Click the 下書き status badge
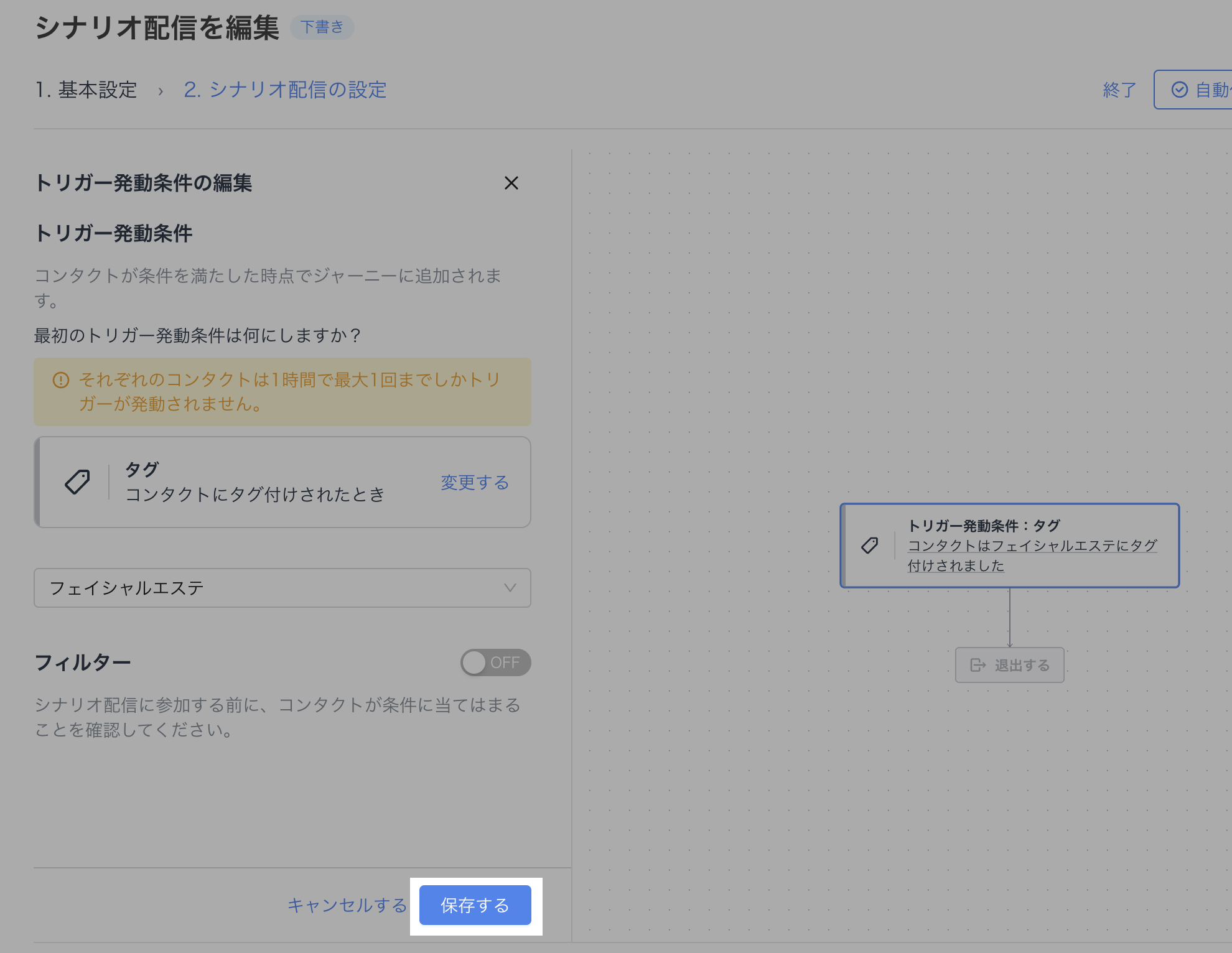Image resolution: width=1232 pixels, height=953 pixels. (x=322, y=27)
